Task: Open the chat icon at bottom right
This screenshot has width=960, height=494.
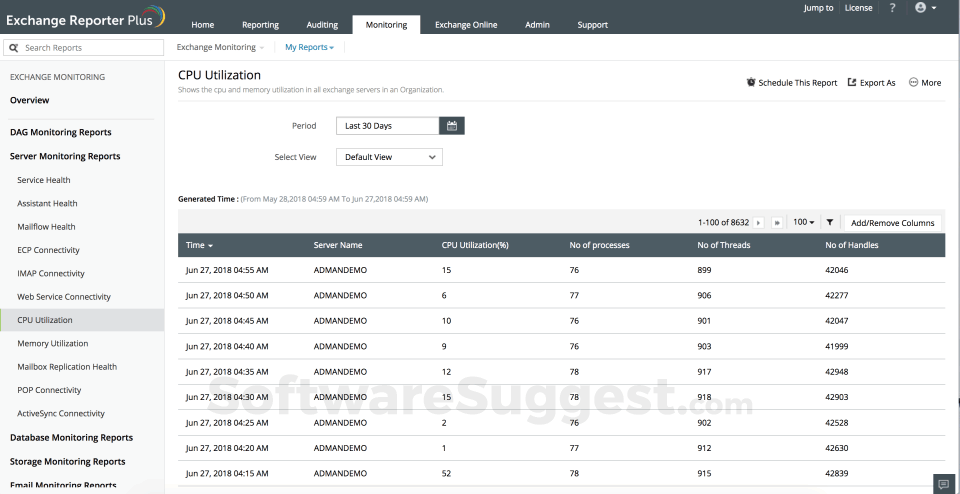Action: 943,484
